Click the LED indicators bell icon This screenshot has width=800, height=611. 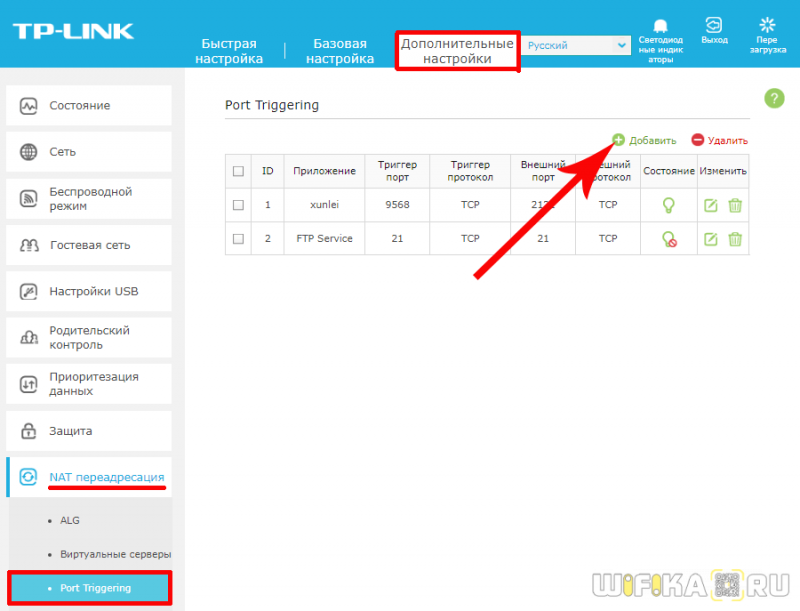660,26
